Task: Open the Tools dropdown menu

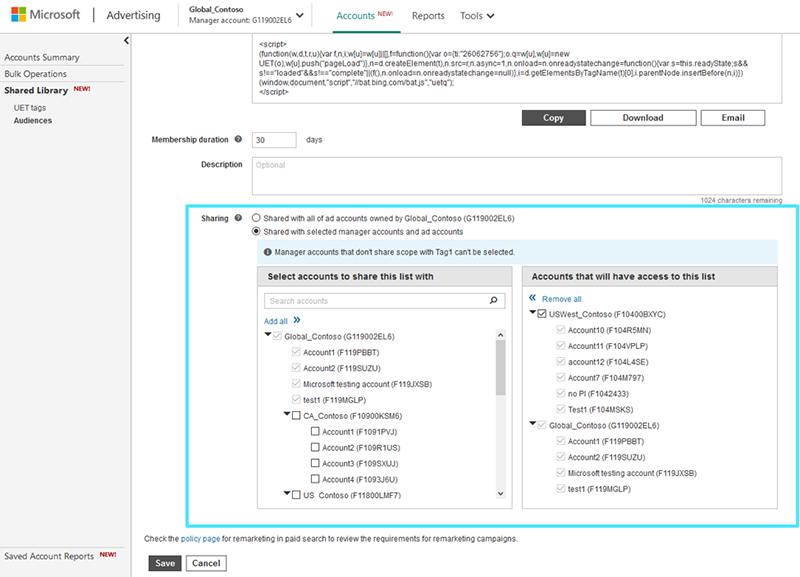Action: click(477, 16)
